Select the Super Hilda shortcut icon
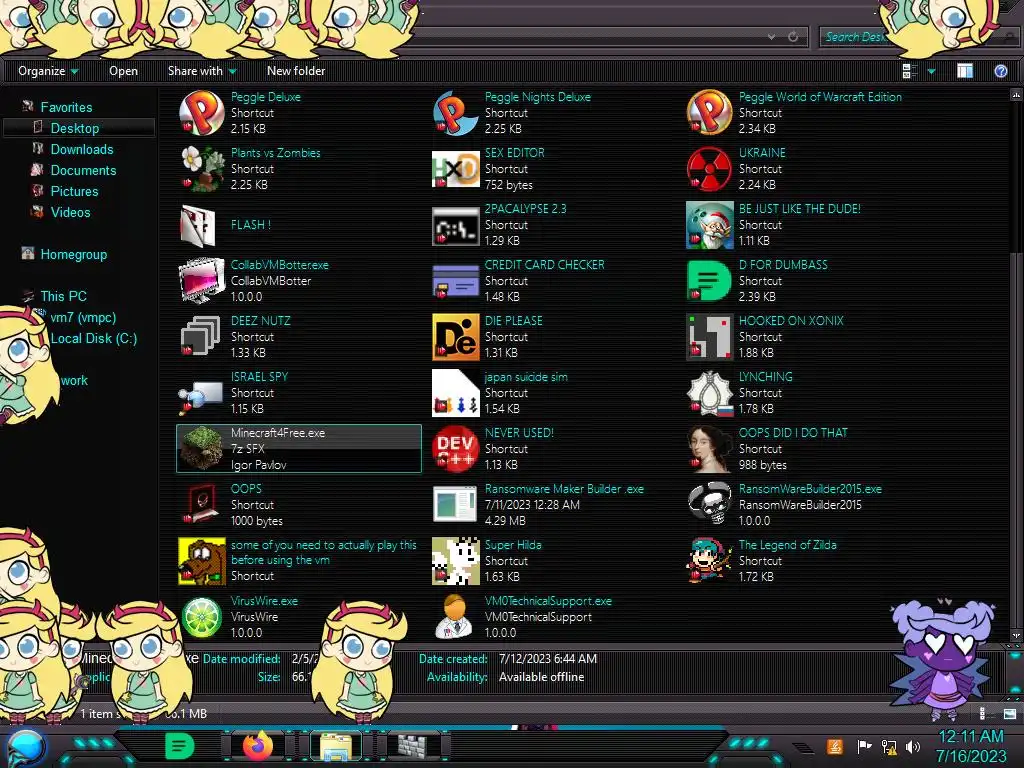Viewport: 1024px width, 768px height. (x=456, y=561)
